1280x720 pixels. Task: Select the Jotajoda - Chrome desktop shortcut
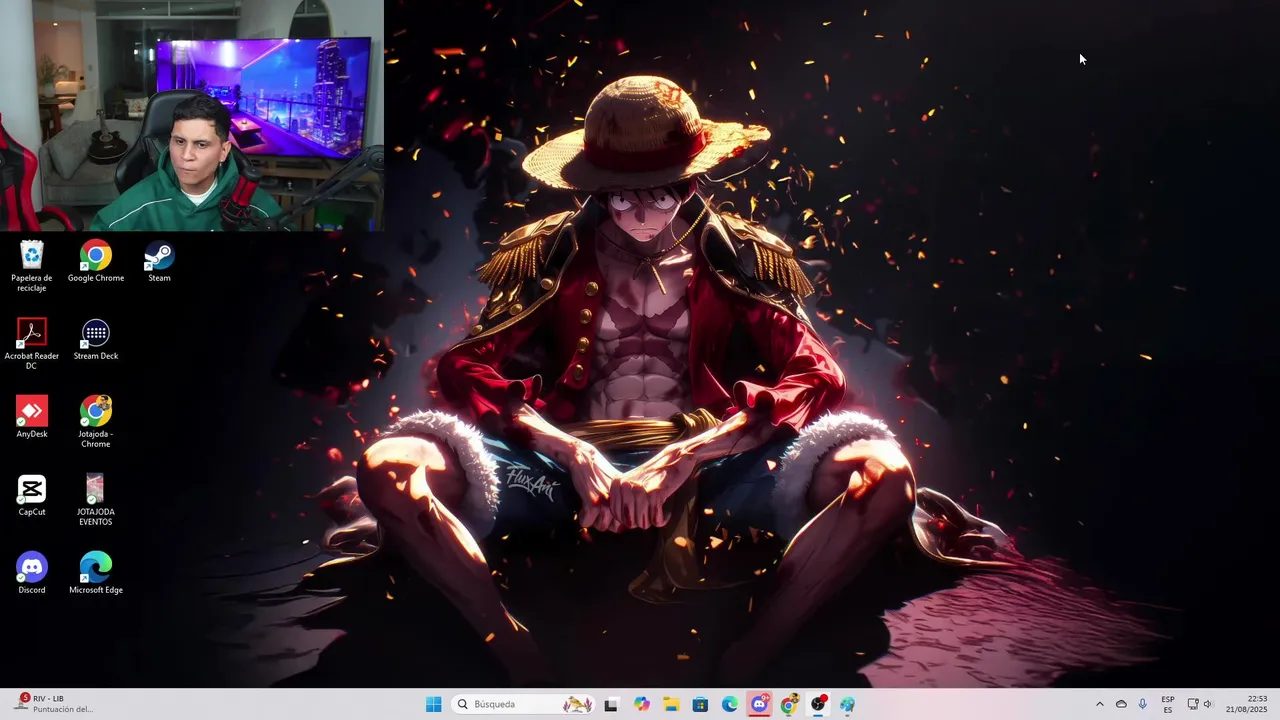tap(96, 422)
